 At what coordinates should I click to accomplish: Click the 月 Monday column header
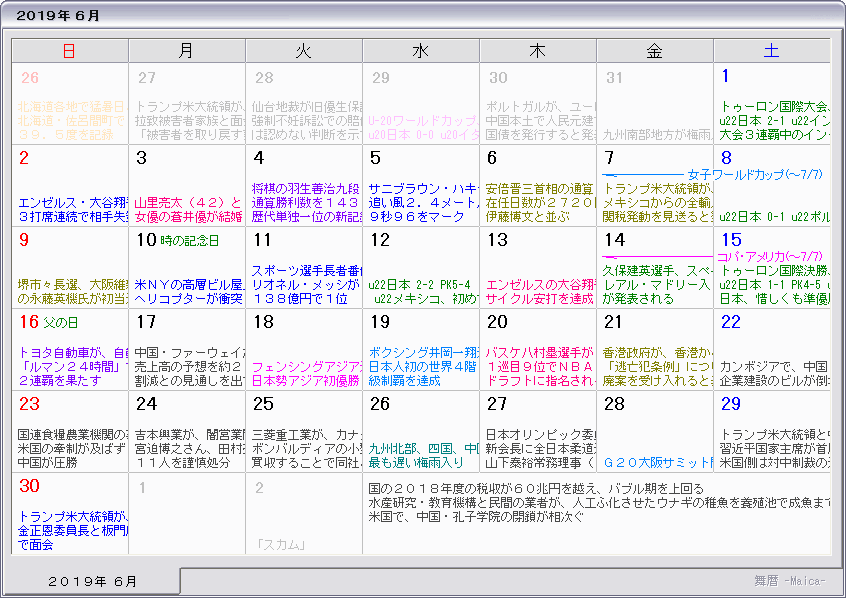click(186, 51)
